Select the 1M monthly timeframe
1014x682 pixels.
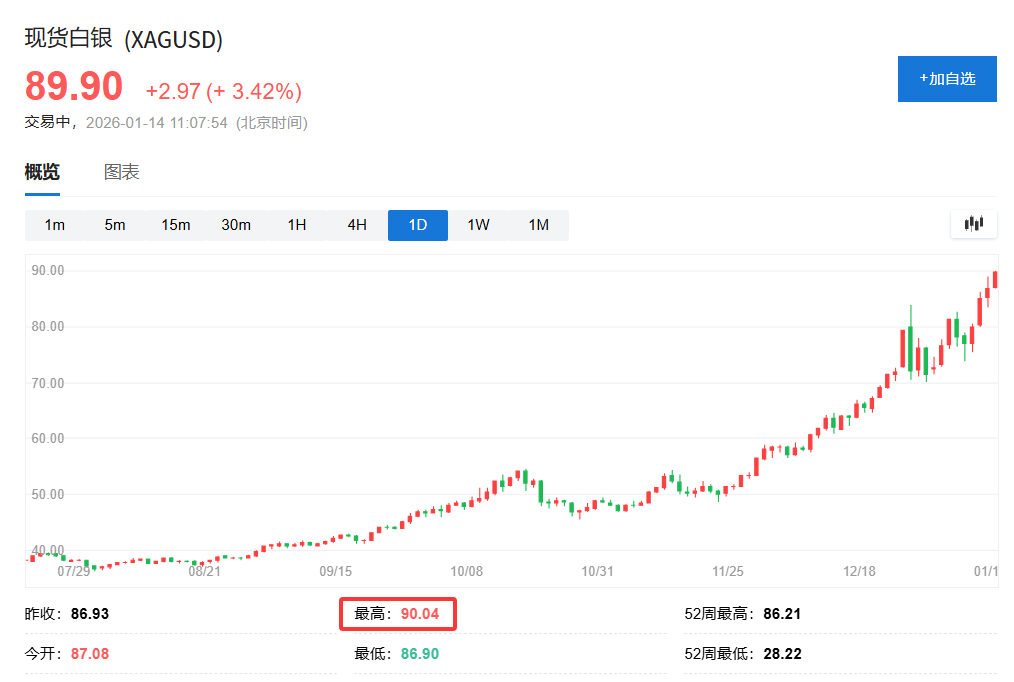coord(538,224)
